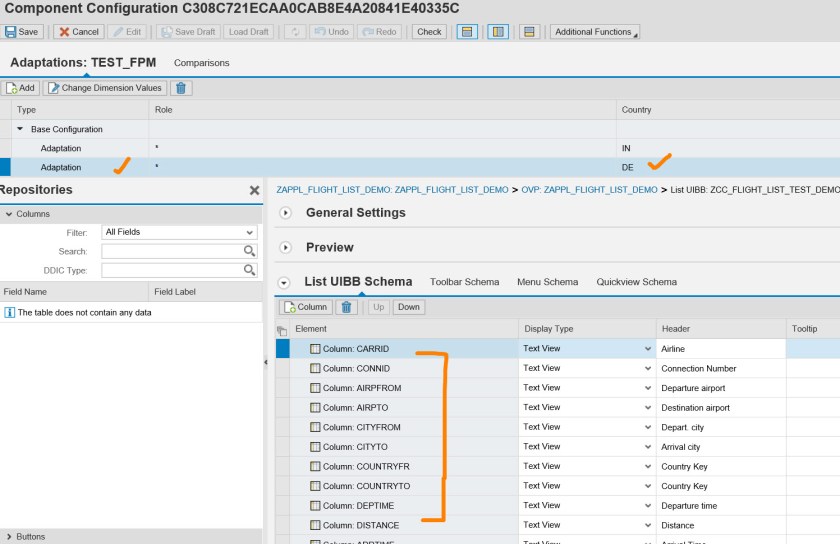
Task: Click the Header field containing Connection Number
Action: pos(719,368)
